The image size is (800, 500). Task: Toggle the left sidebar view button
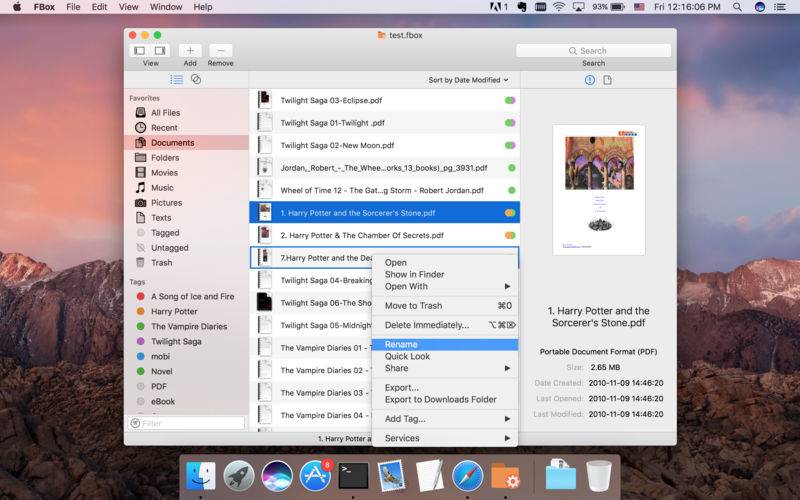point(140,51)
